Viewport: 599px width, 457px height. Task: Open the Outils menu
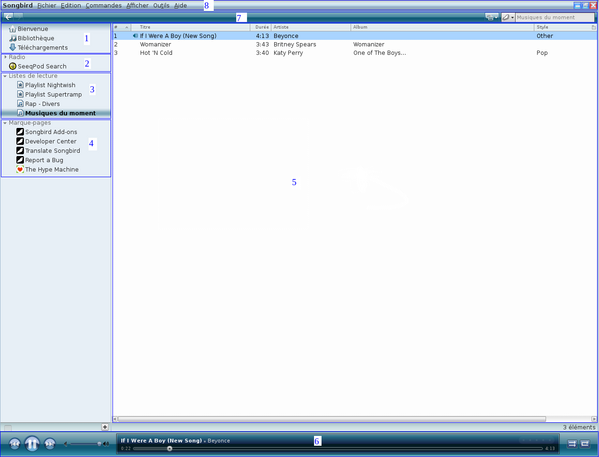click(161, 5)
